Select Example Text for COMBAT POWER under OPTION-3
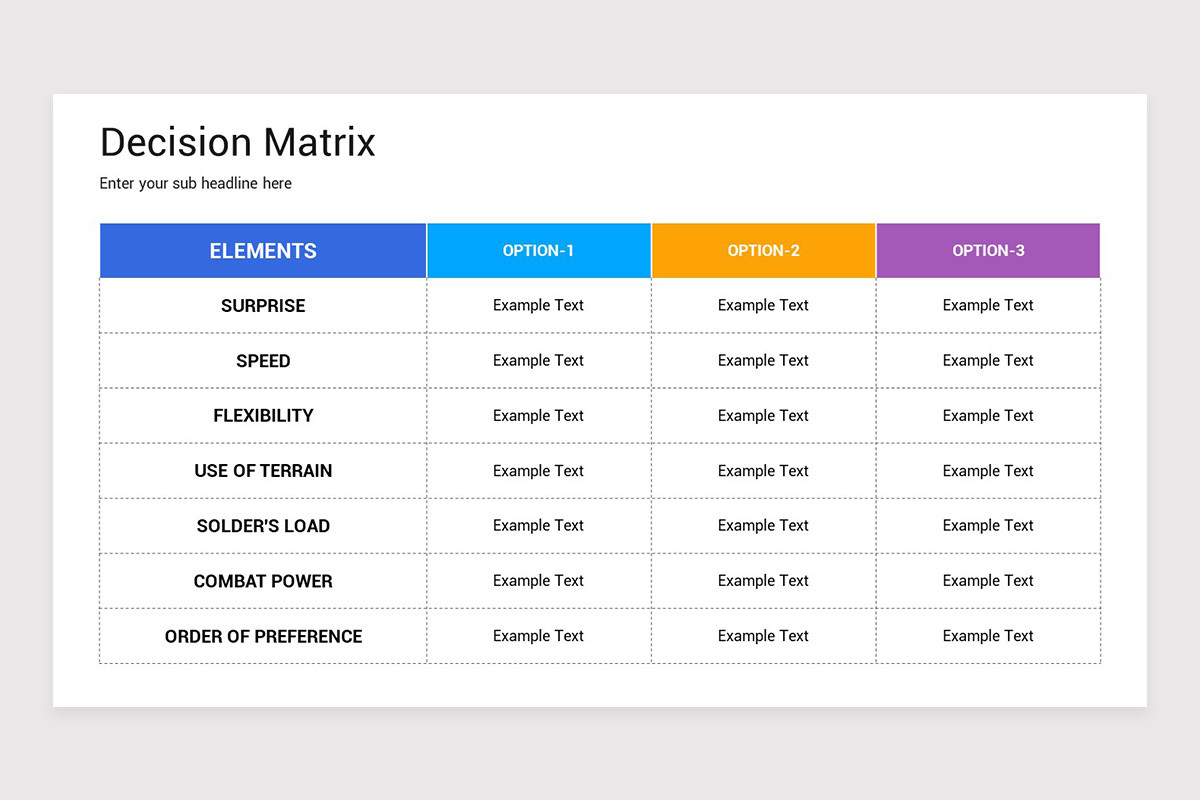Viewport: 1200px width, 800px height. click(x=988, y=580)
